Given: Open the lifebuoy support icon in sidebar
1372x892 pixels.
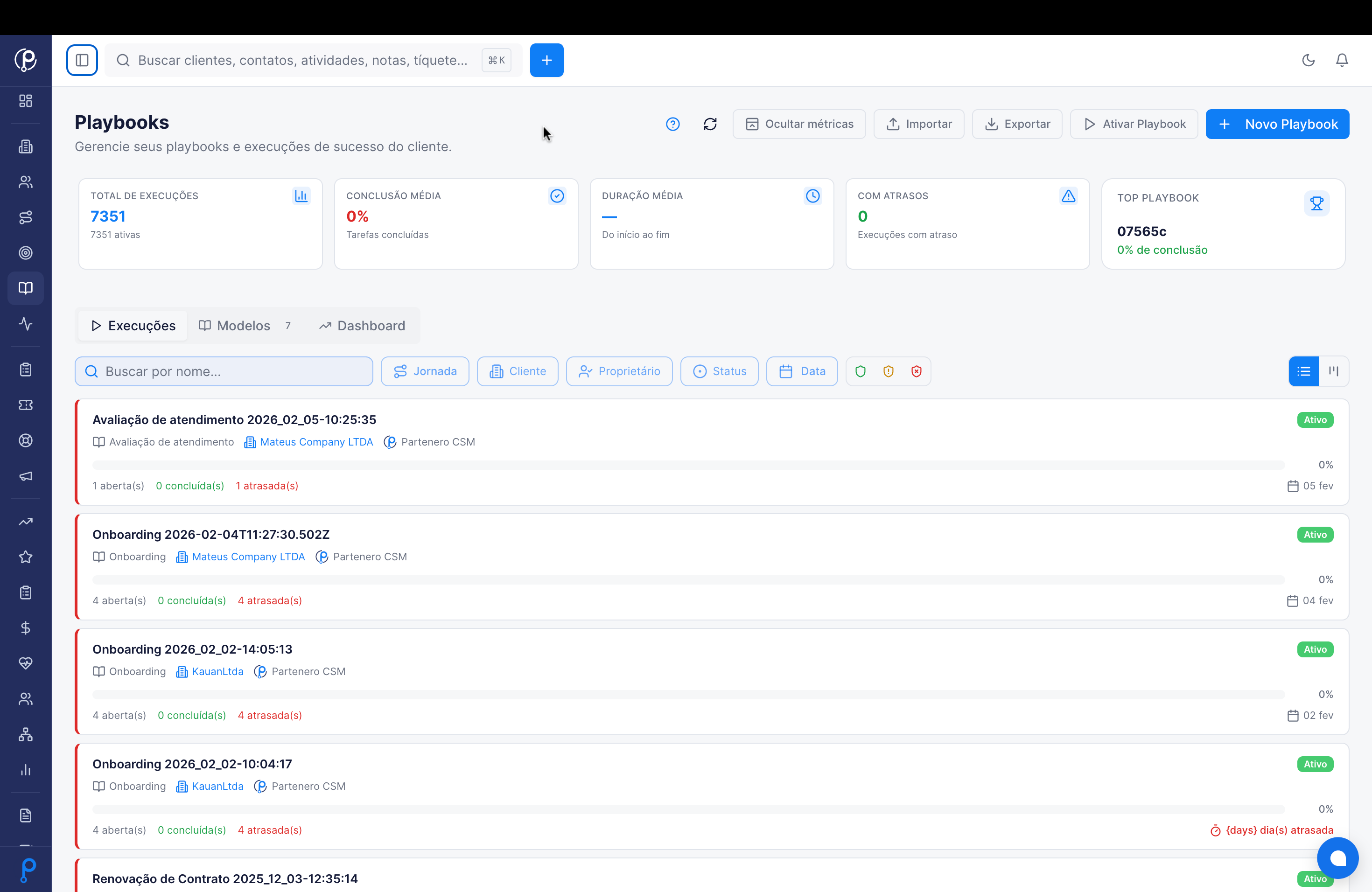Looking at the screenshot, I should click(x=25, y=441).
